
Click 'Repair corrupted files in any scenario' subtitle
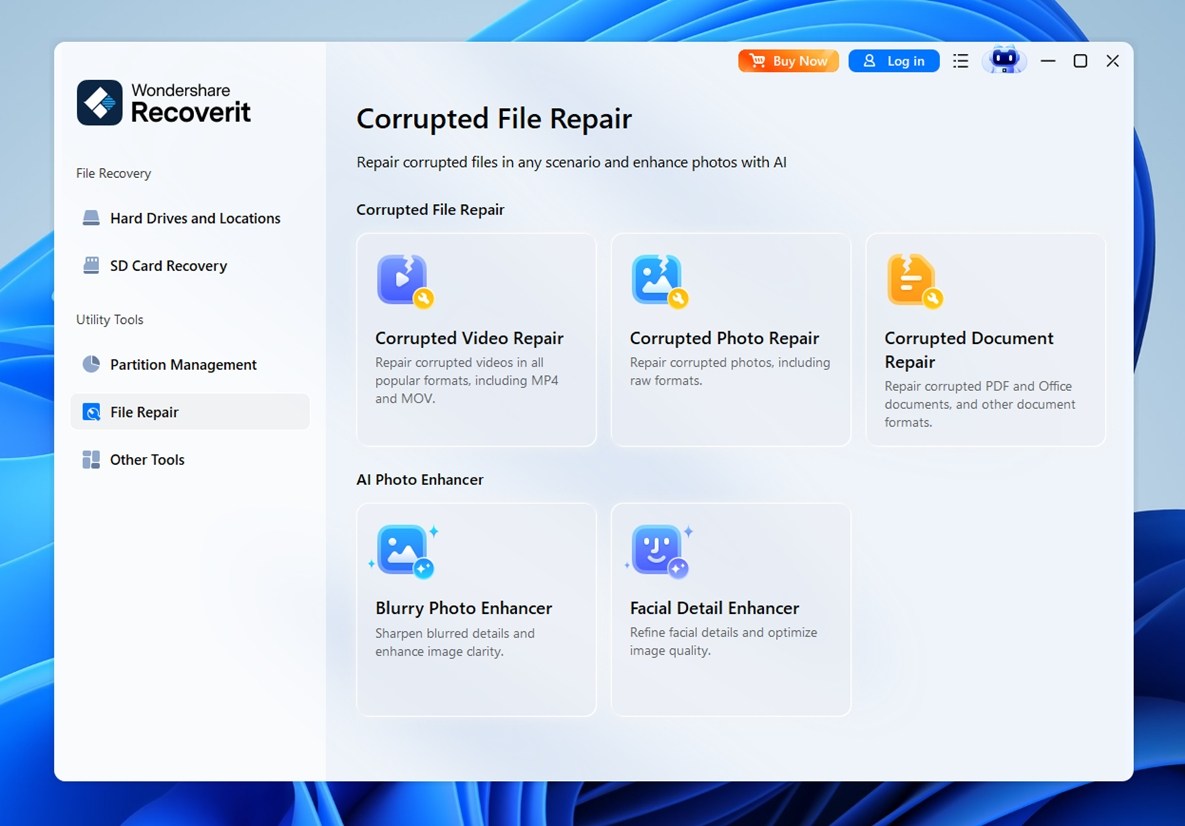[571, 162]
